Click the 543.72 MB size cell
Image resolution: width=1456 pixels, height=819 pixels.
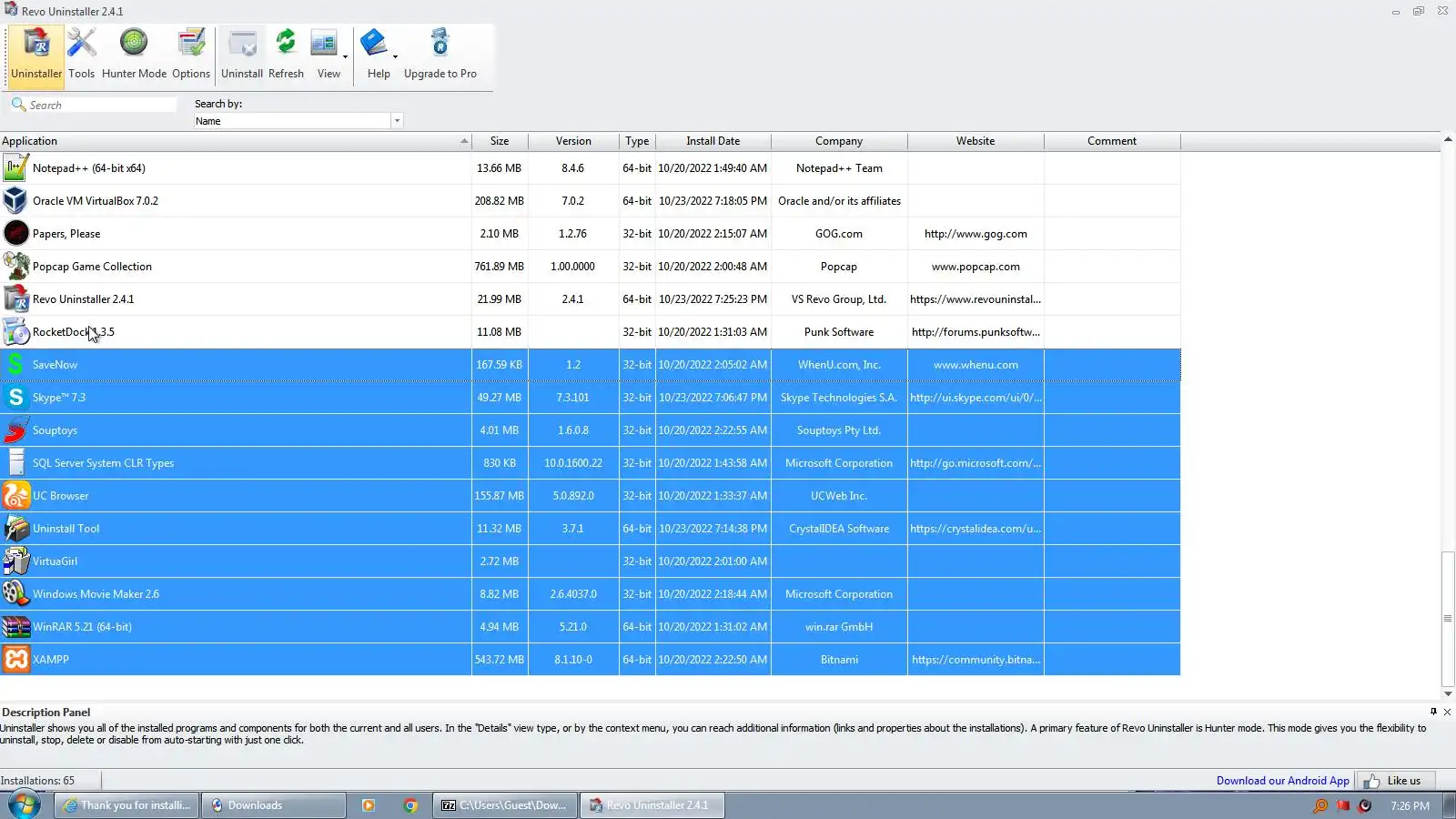500,660
